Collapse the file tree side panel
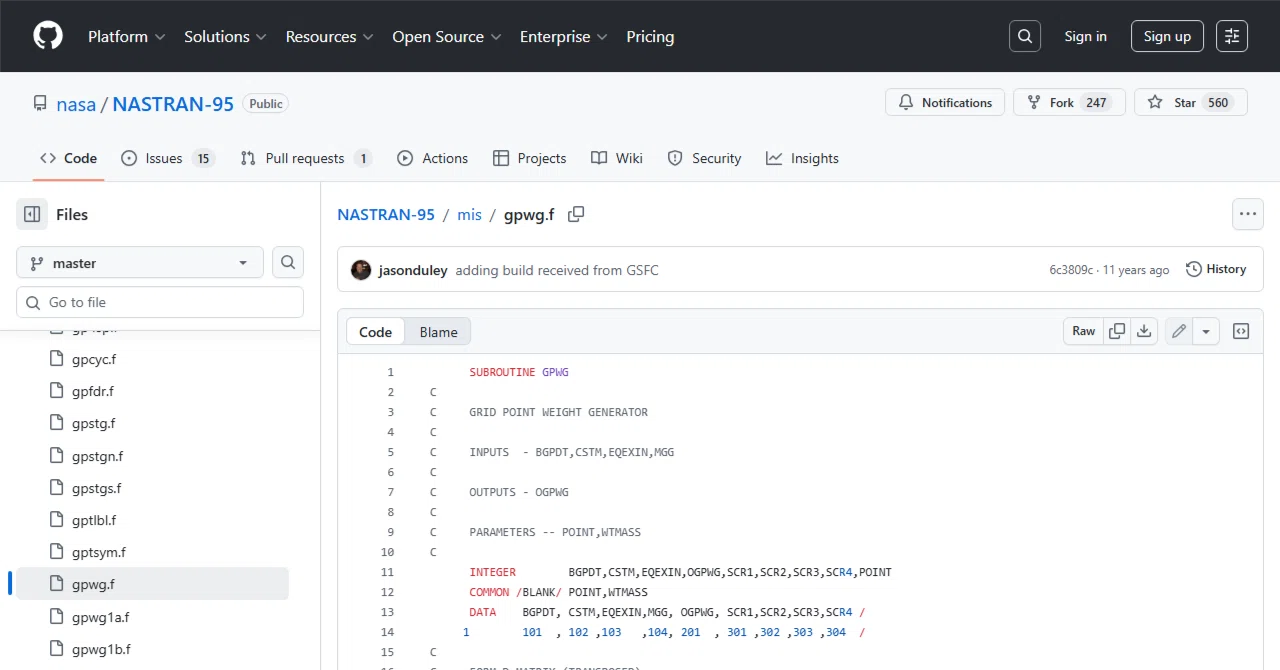The height and width of the screenshot is (670, 1280). 32,214
